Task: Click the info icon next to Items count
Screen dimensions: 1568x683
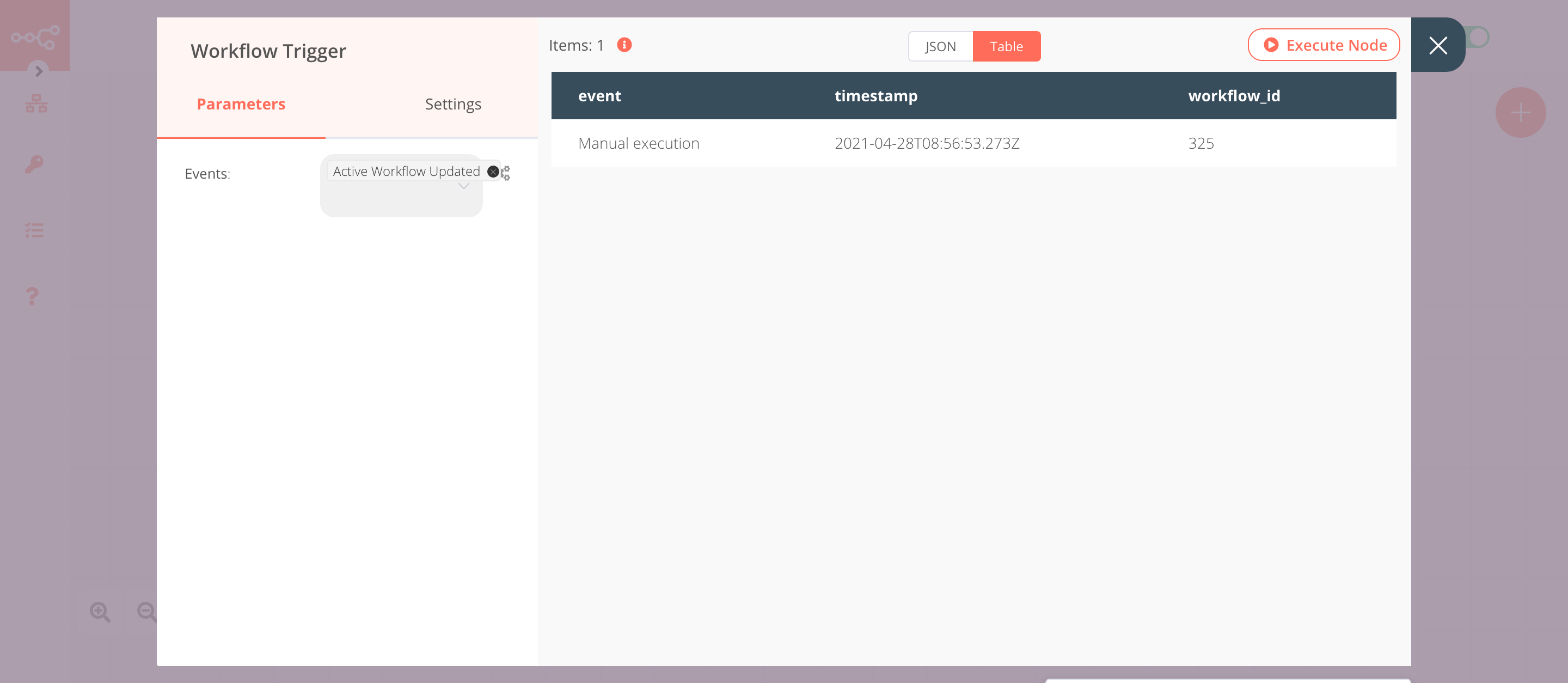Action: pos(624,44)
